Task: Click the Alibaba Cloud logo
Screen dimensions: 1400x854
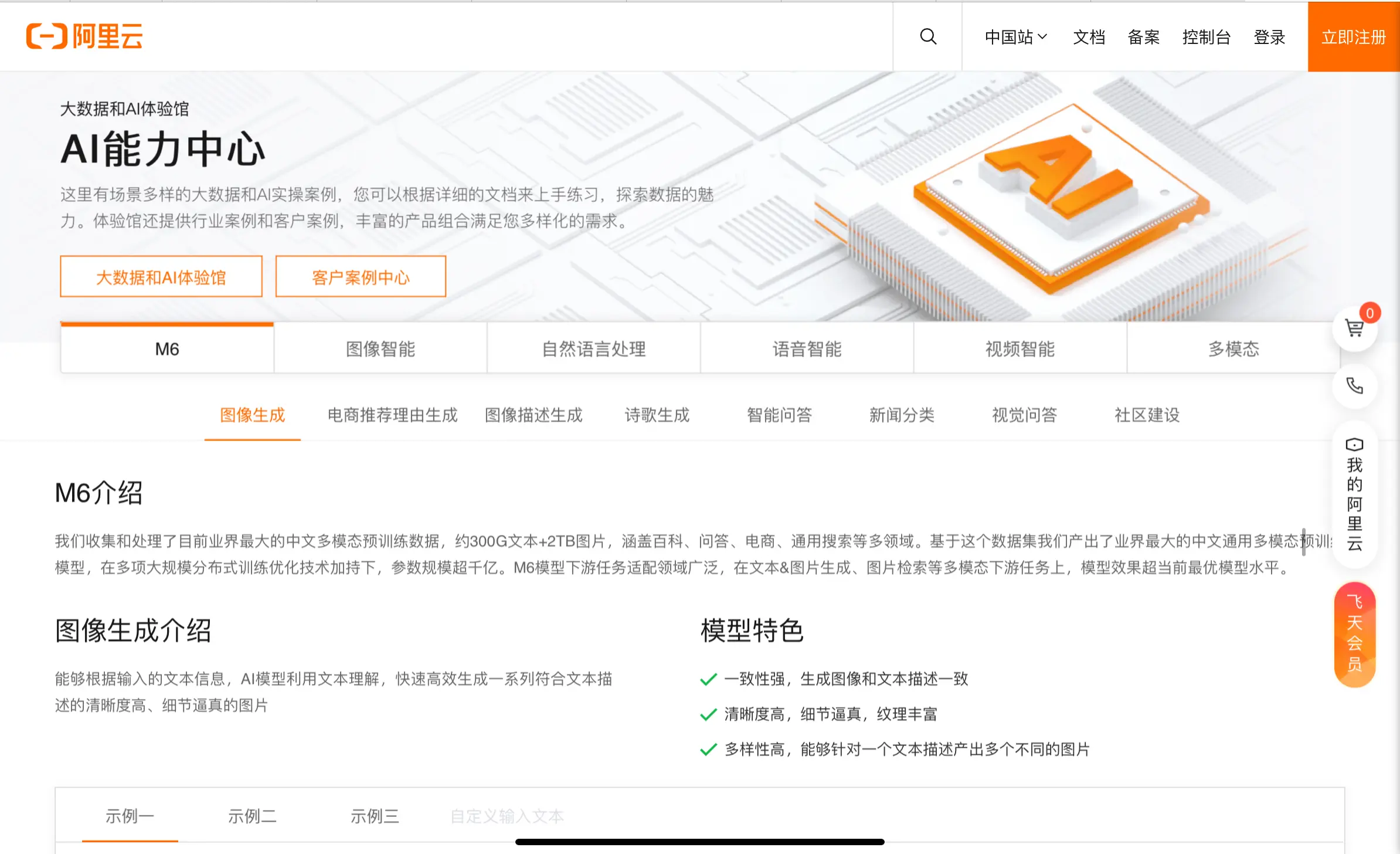Action: (x=85, y=36)
